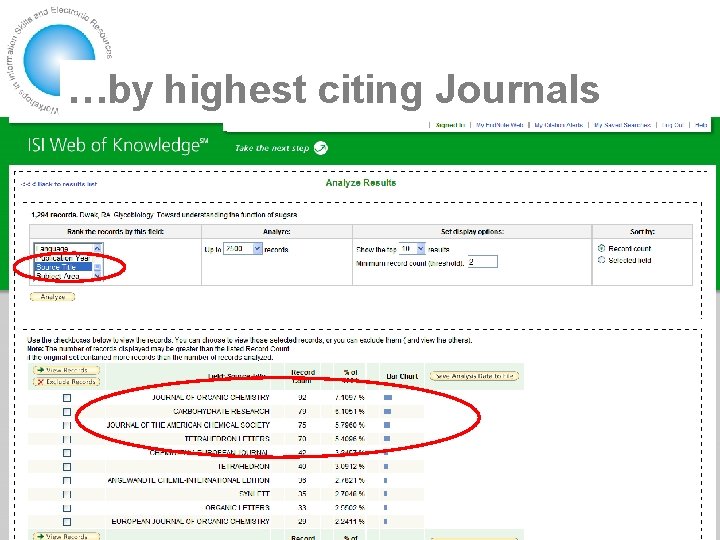The height and width of the screenshot is (540, 720).
Task: Click the CARBOHYDRATE RESEARCH source title
Action: pos(221,411)
